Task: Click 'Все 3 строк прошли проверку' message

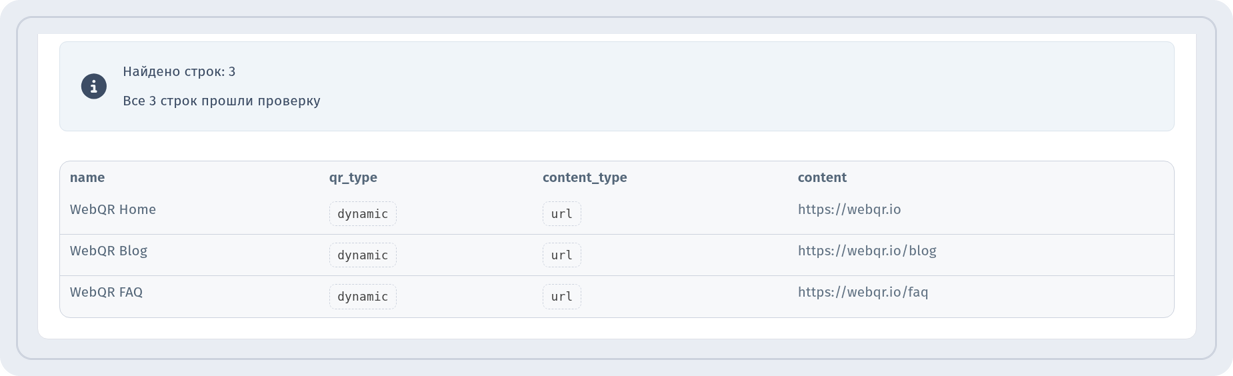Action: click(222, 101)
